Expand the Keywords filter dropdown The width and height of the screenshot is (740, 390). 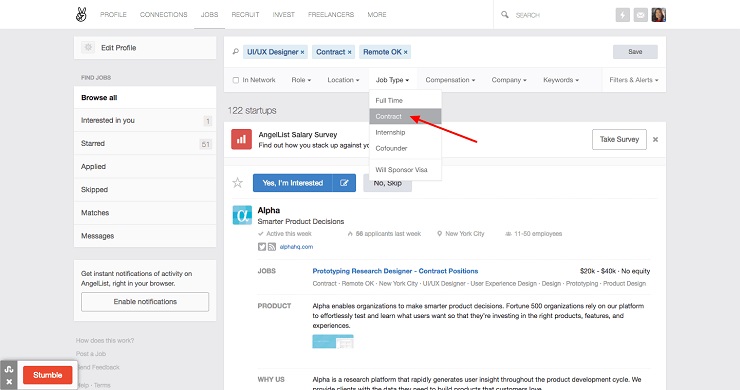click(x=561, y=80)
